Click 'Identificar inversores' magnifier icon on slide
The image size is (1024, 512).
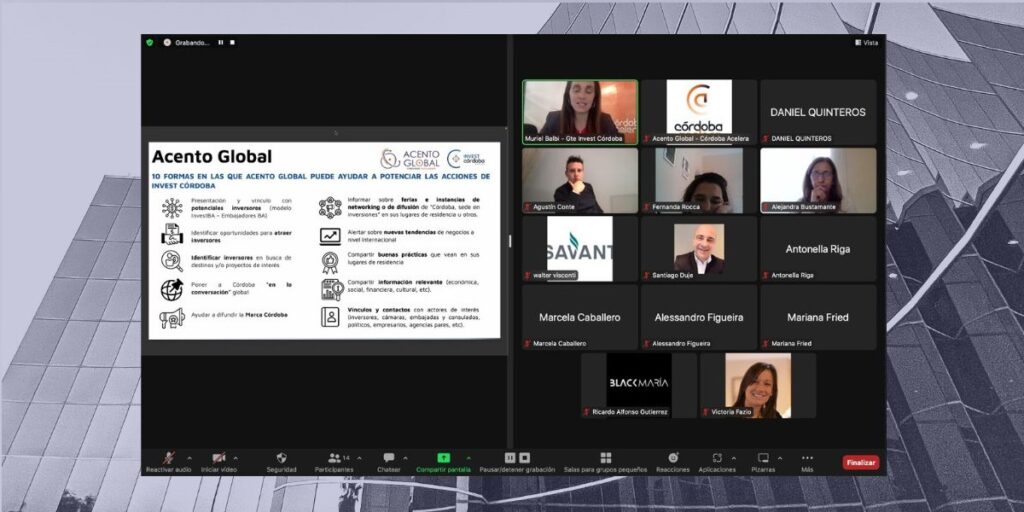coord(172,261)
